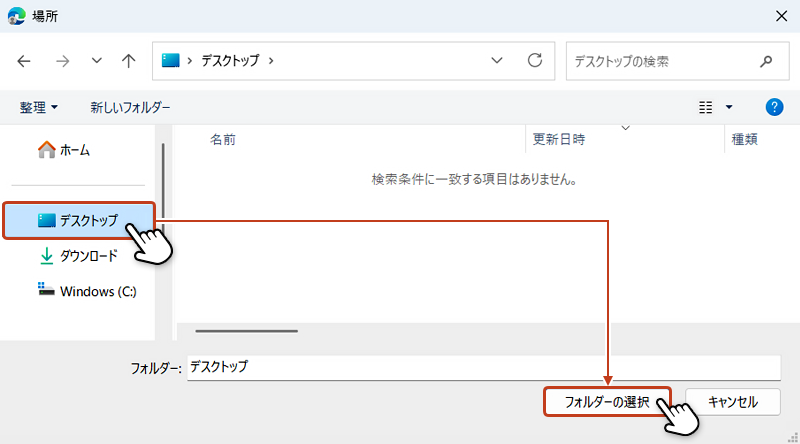Click the Forward navigation arrow
800x444 pixels.
[x=62, y=61]
